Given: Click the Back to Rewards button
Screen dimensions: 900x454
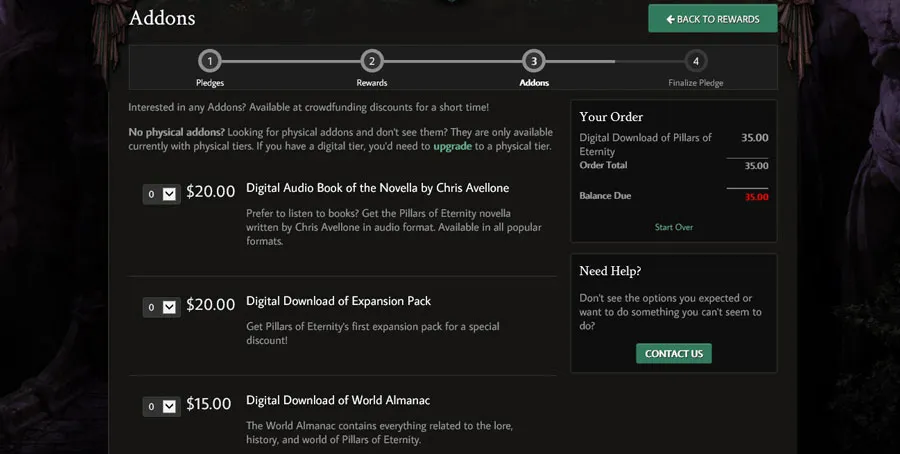Looking at the screenshot, I should [x=713, y=18].
